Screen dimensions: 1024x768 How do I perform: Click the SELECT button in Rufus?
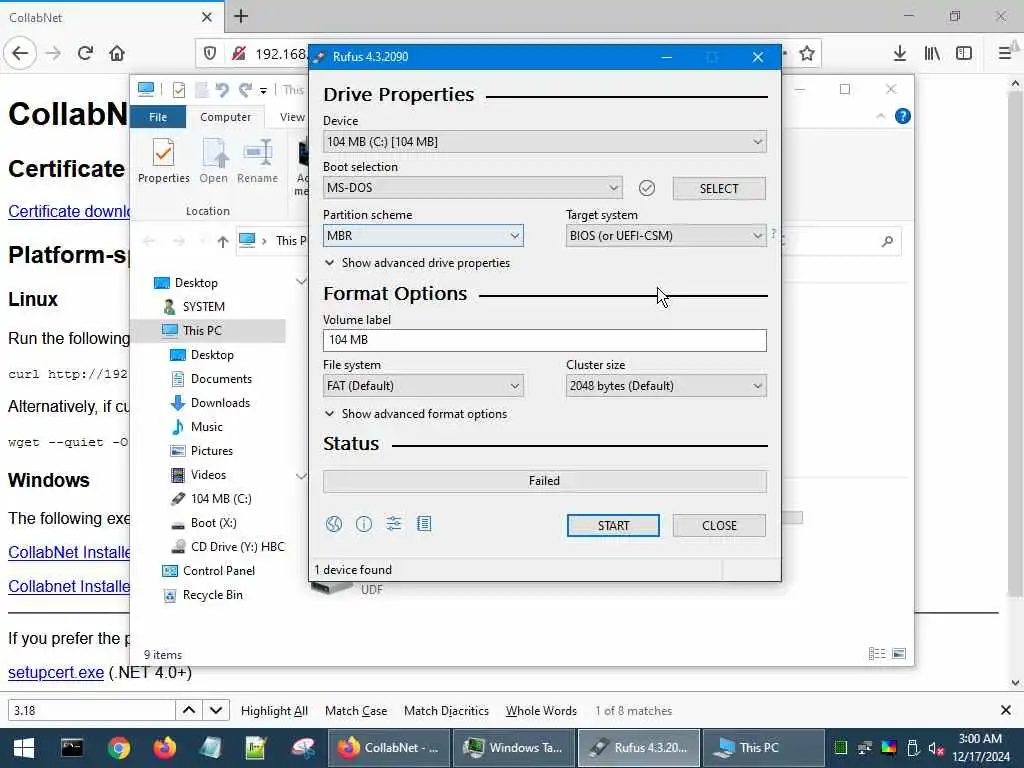point(719,189)
